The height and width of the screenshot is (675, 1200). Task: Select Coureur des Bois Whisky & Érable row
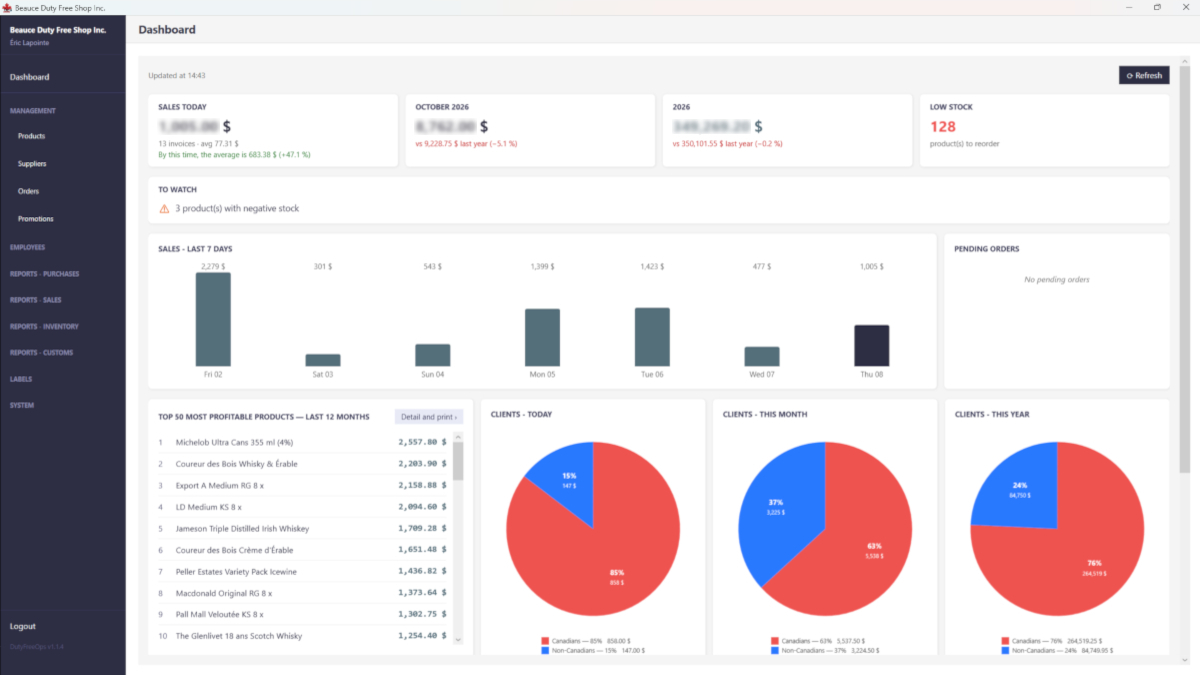(301, 464)
